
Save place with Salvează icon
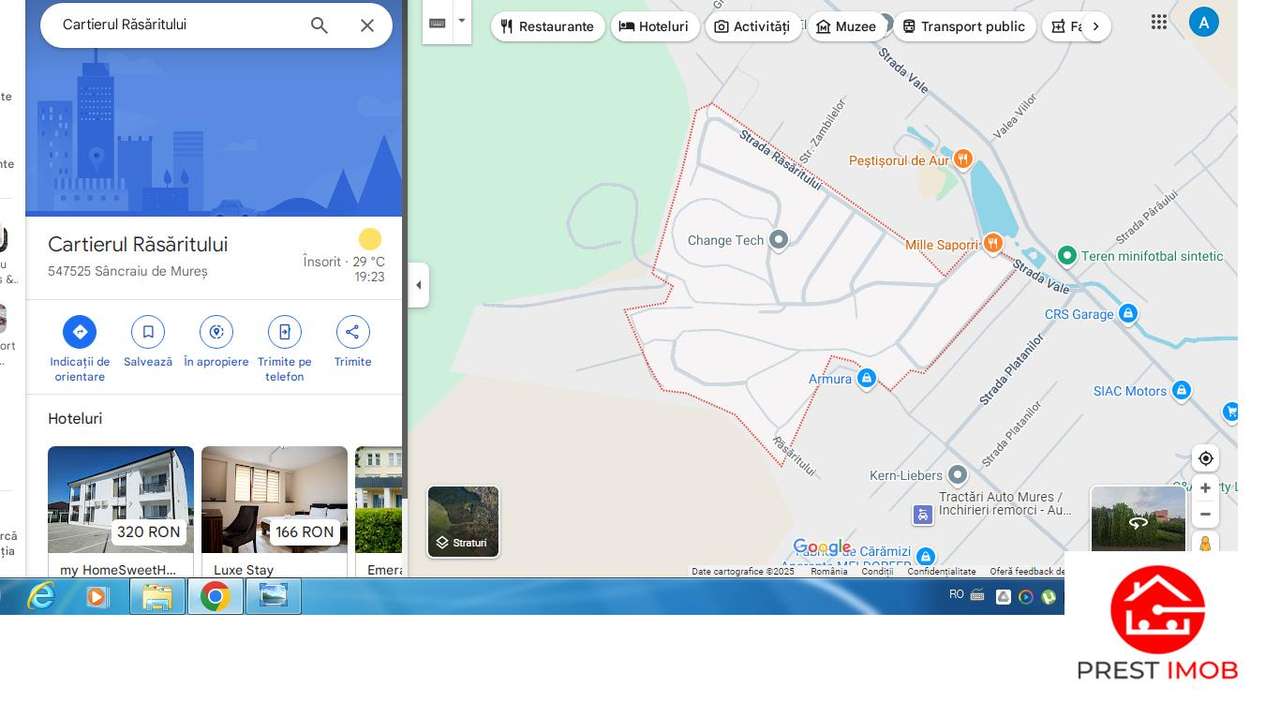tap(148, 332)
